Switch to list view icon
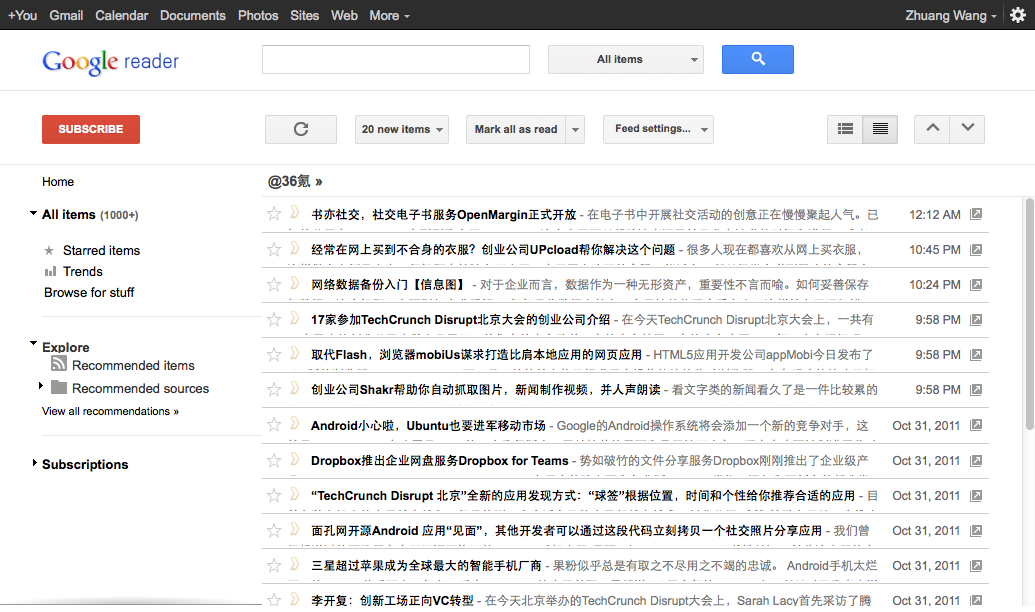The image size is (1035, 612). [x=845, y=129]
